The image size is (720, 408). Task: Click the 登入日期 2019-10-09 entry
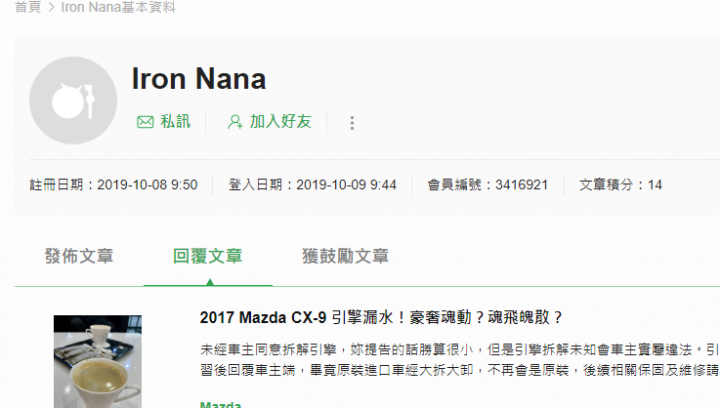[x=312, y=185]
